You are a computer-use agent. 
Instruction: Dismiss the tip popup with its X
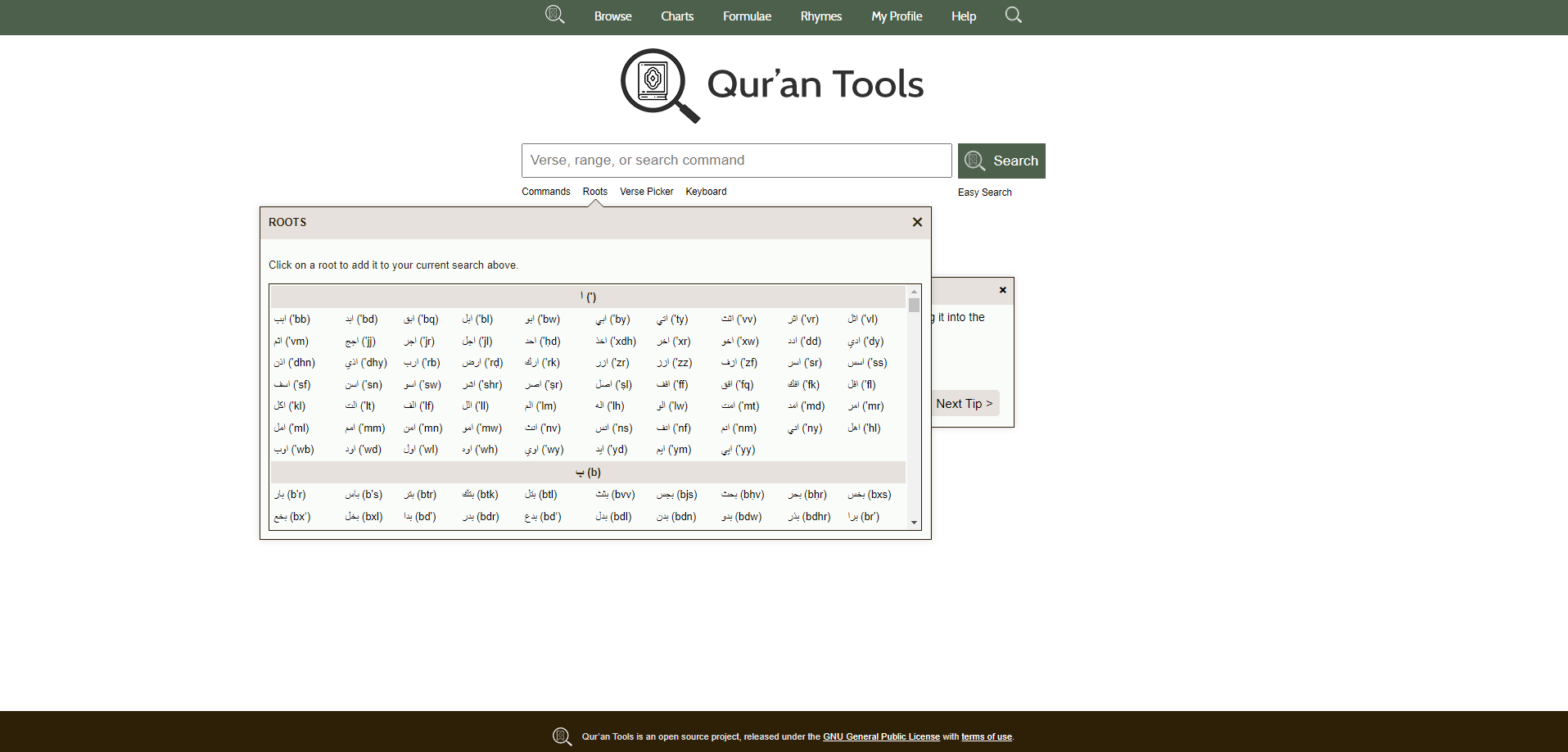coord(1002,290)
